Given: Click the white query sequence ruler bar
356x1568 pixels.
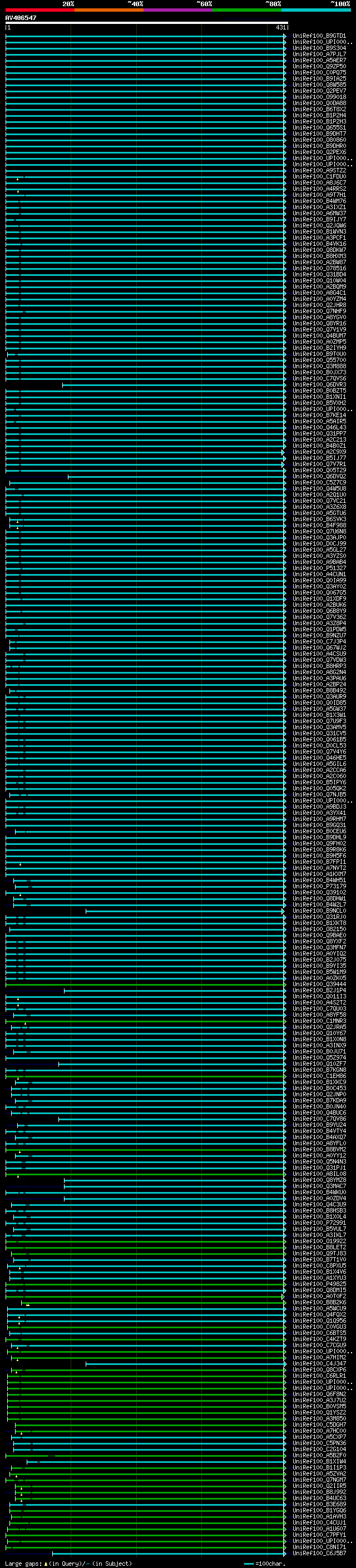Looking at the screenshot, I should [x=147, y=22].
